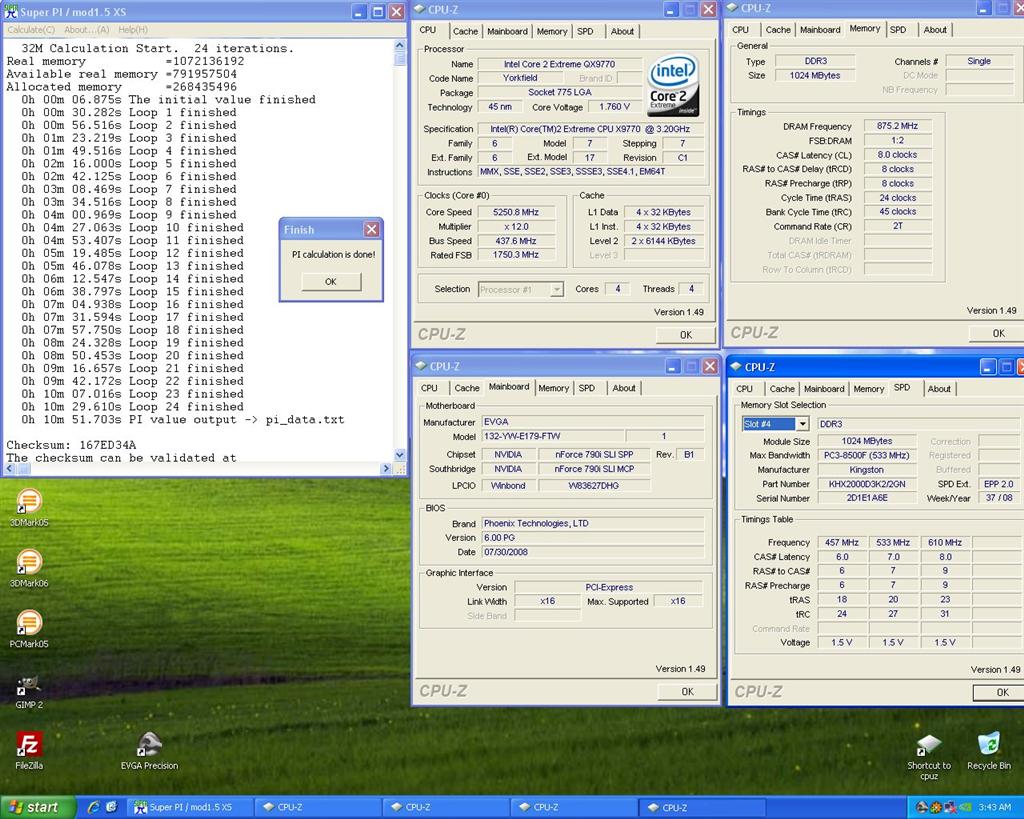This screenshot has width=1024, height=819.
Task: Switch to the Memory tab in the CPU window
Action: [552, 31]
